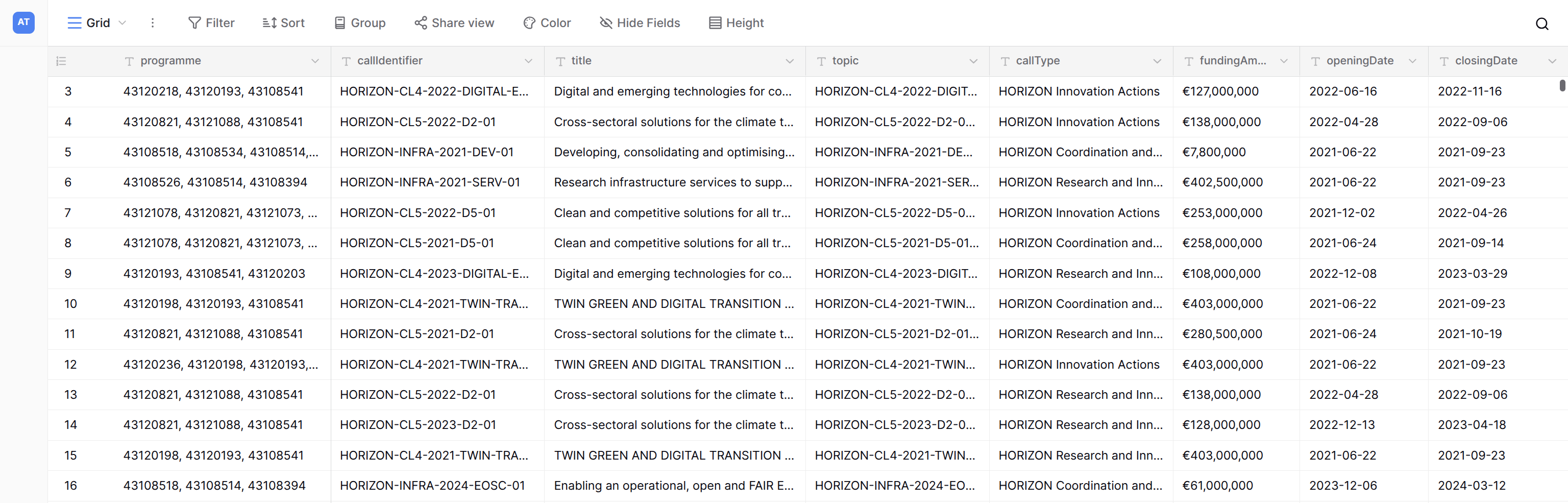Image resolution: width=1568 pixels, height=503 pixels.
Task: Open the row Height setting
Action: (736, 23)
